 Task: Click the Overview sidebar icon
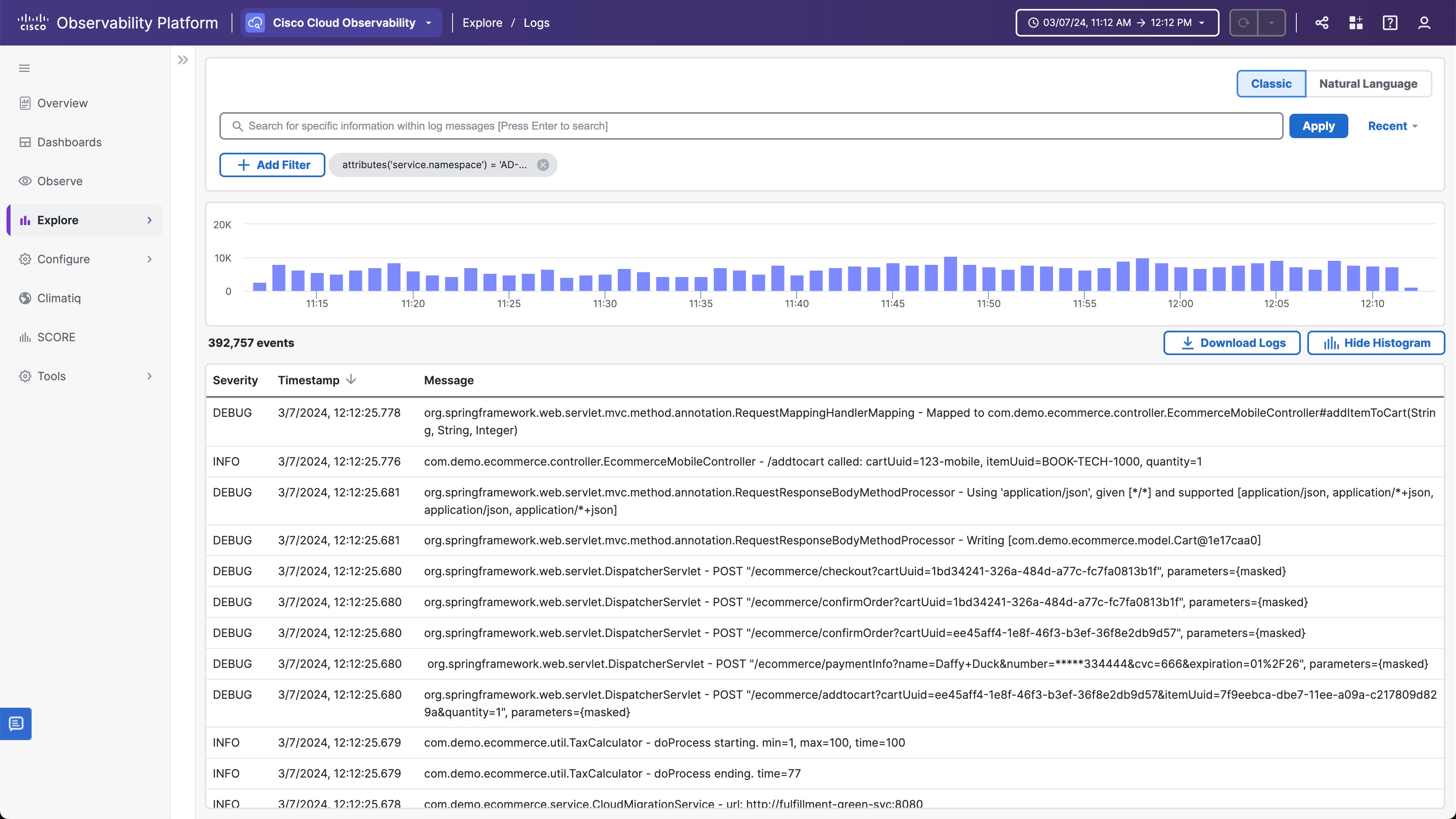25,103
